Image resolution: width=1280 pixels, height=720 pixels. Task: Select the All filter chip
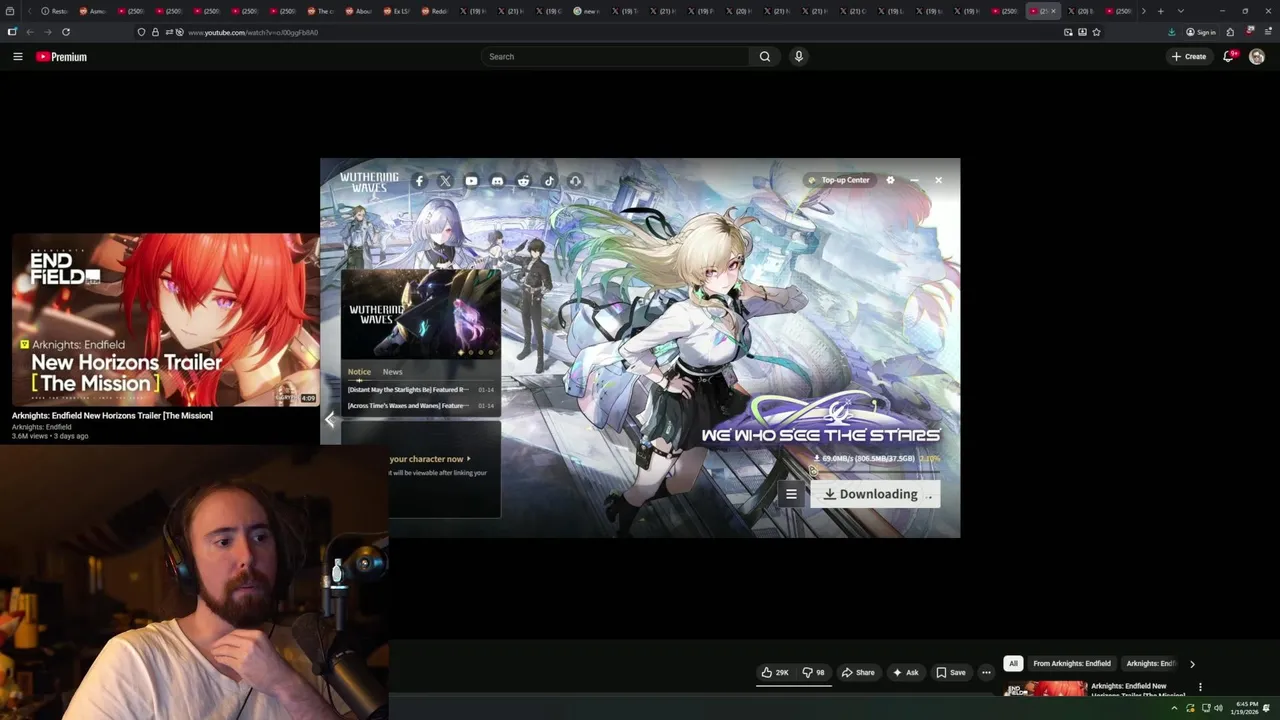pyautogui.click(x=1013, y=663)
